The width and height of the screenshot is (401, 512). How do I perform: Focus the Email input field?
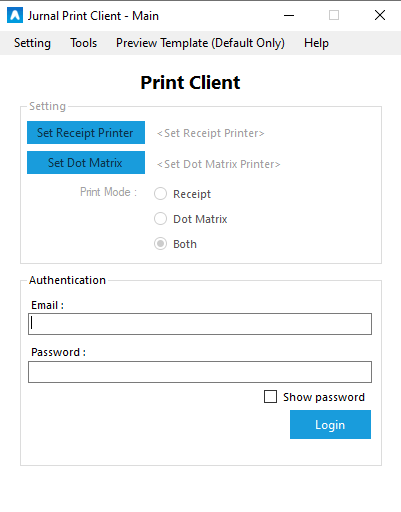pyautogui.click(x=200, y=324)
